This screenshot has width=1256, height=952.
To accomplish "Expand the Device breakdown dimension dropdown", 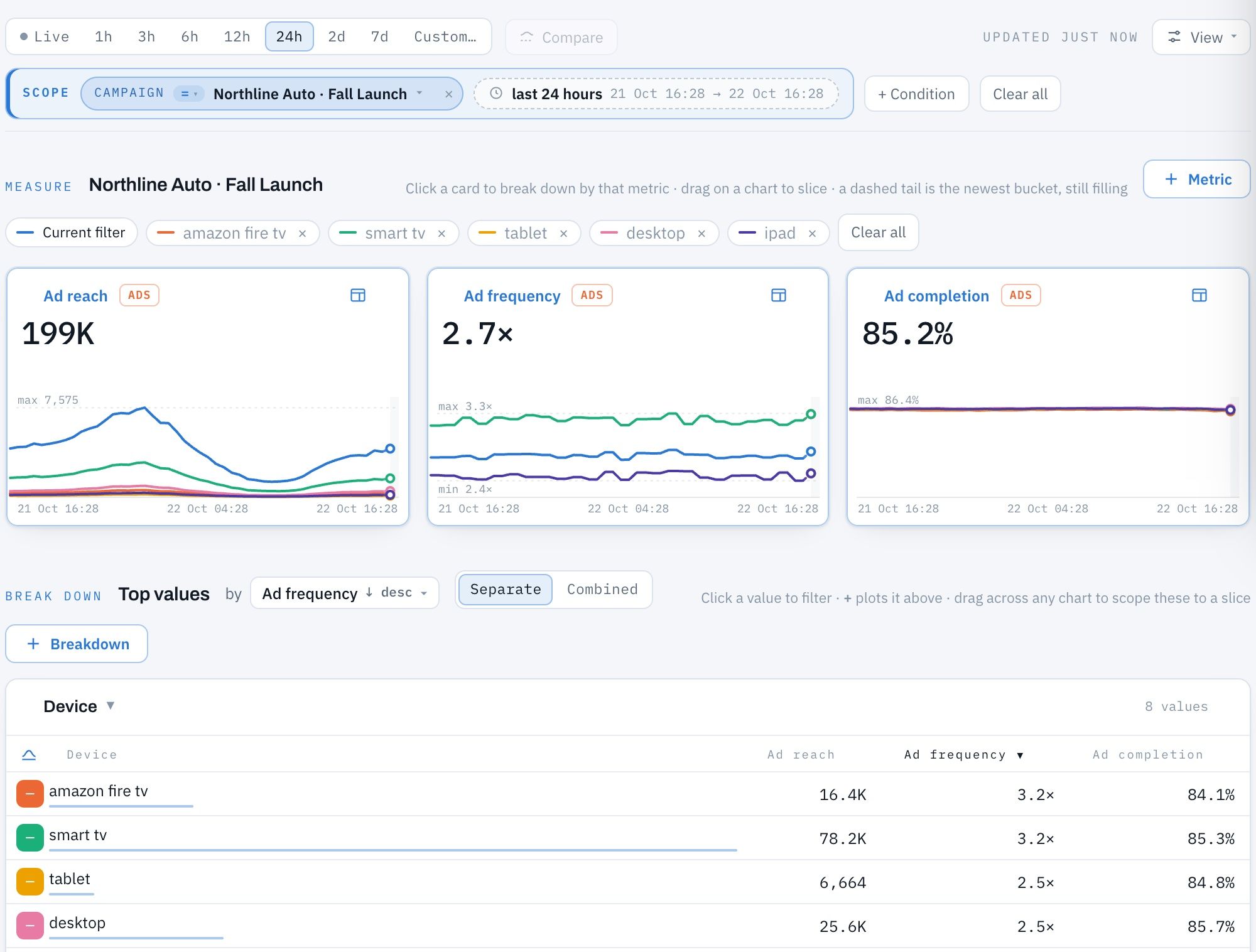I will click(79, 706).
